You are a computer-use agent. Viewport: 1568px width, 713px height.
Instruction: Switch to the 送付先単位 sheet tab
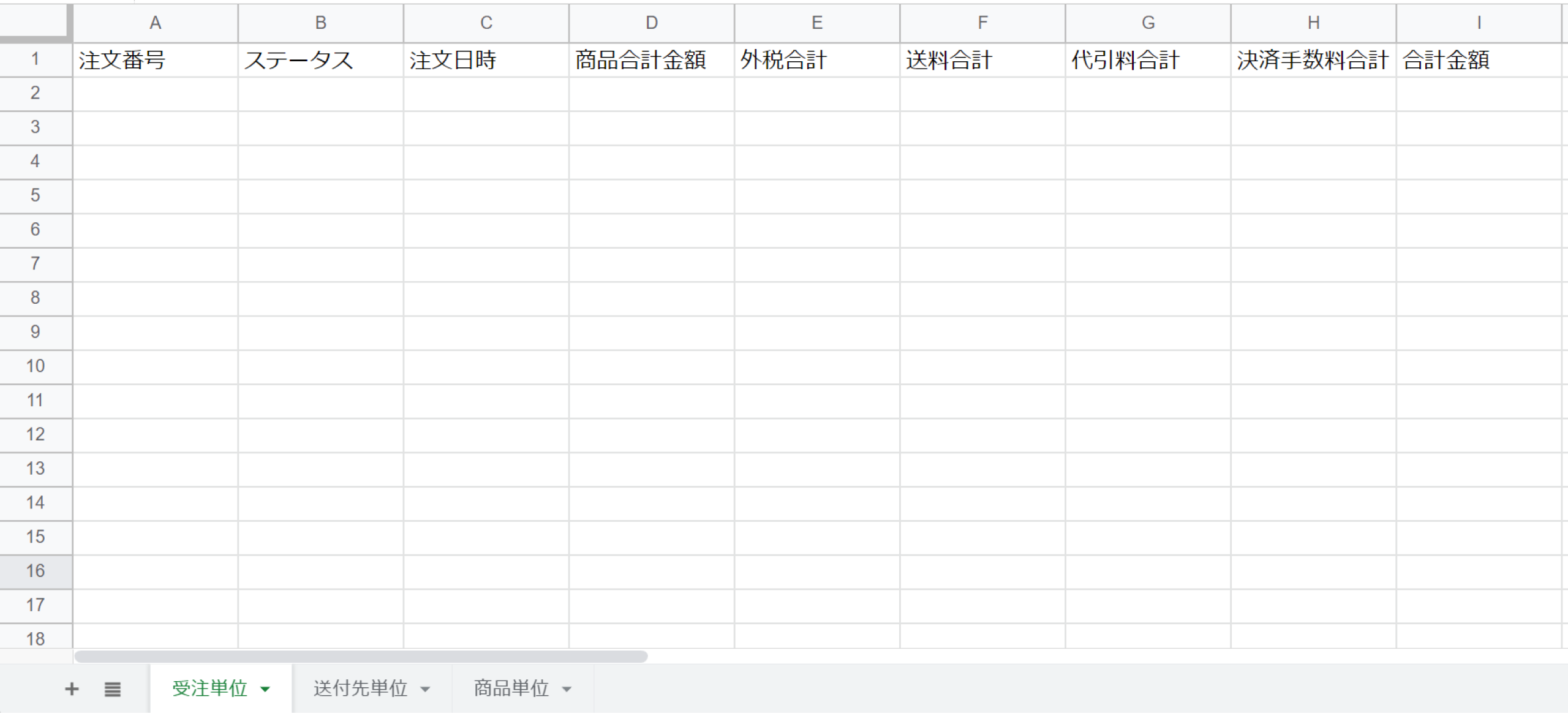(360, 688)
